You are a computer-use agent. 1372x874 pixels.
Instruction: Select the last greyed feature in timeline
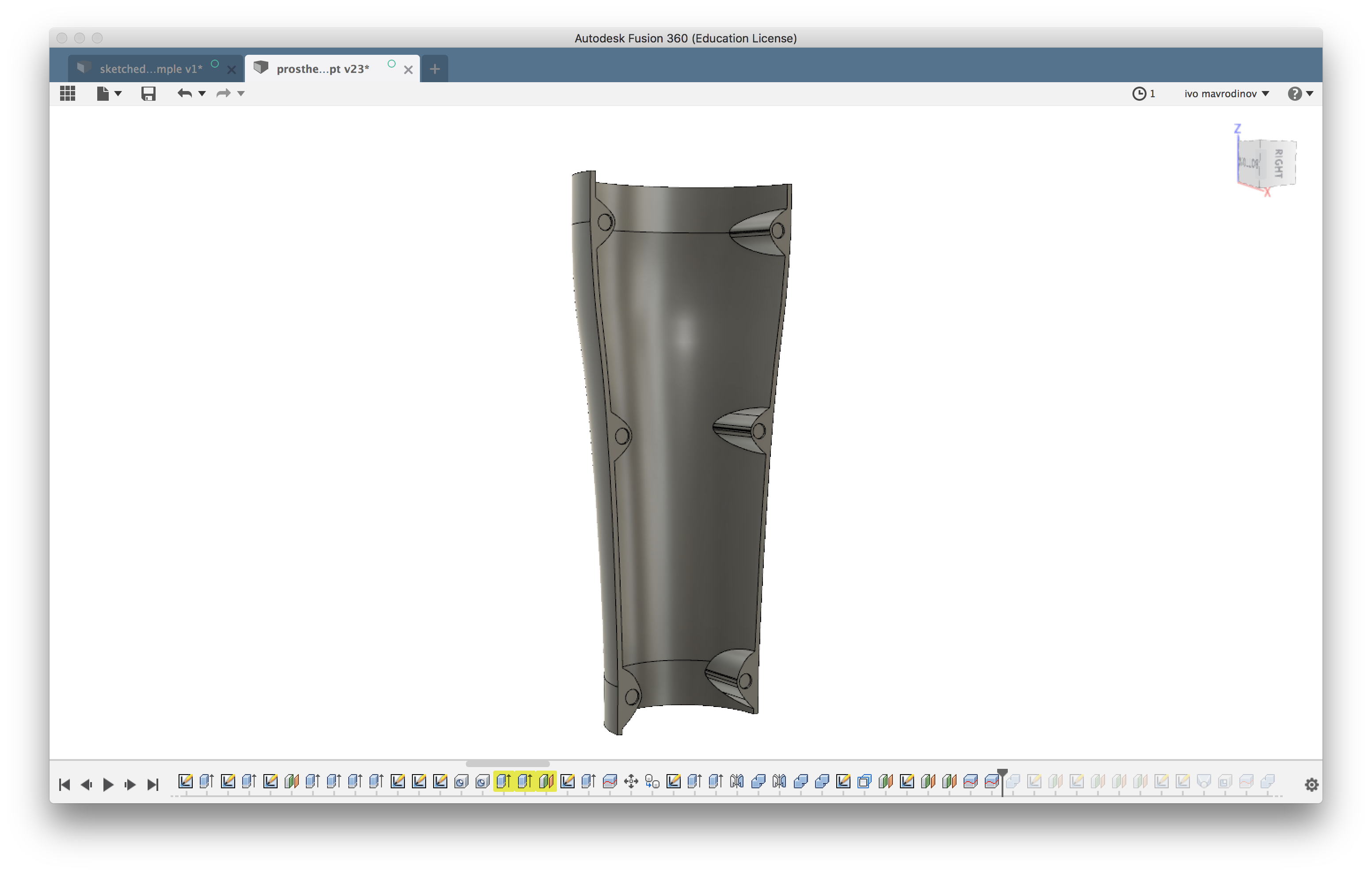(x=1268, y=781)
